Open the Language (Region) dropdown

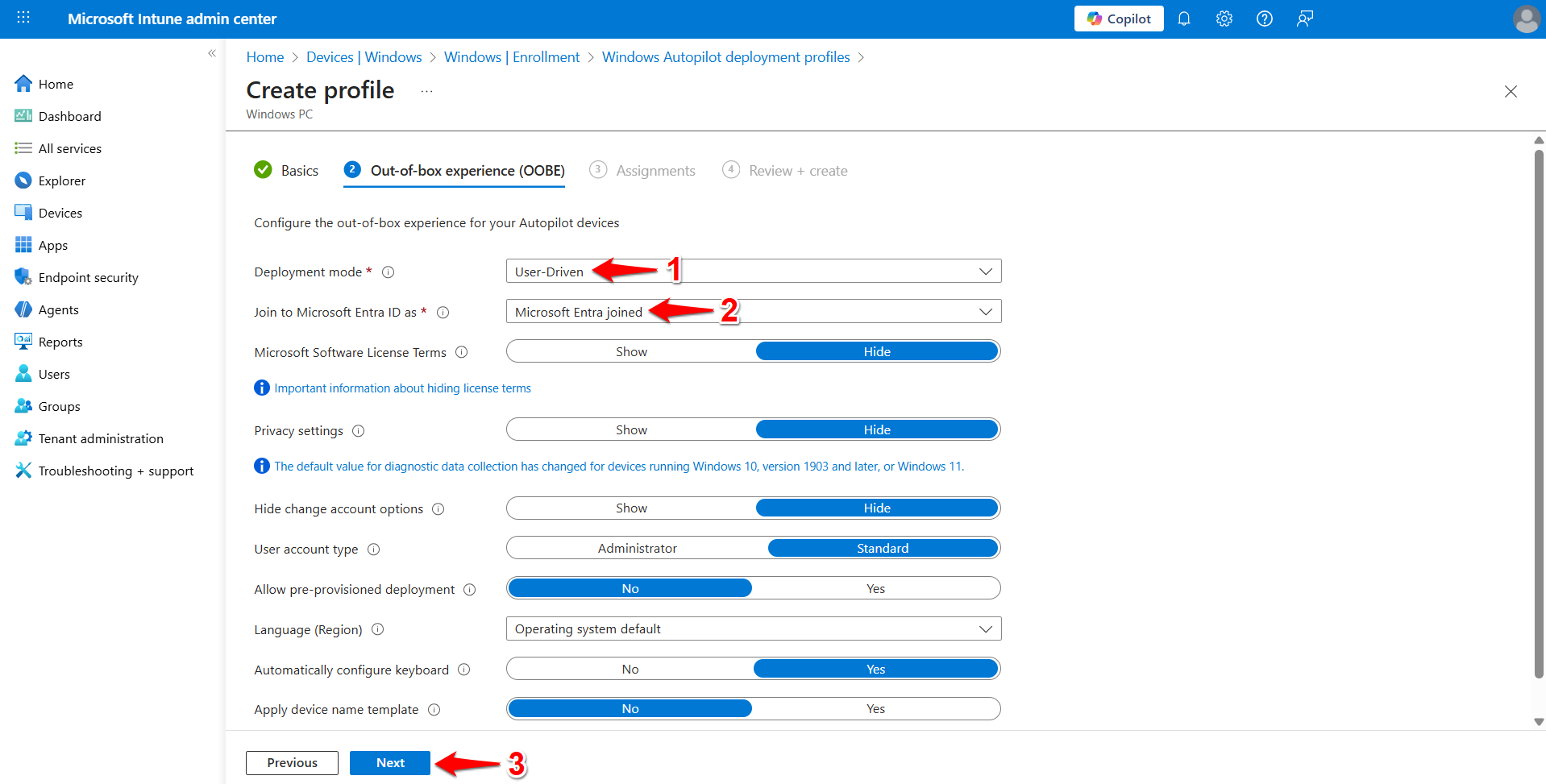tap(754, 628)
